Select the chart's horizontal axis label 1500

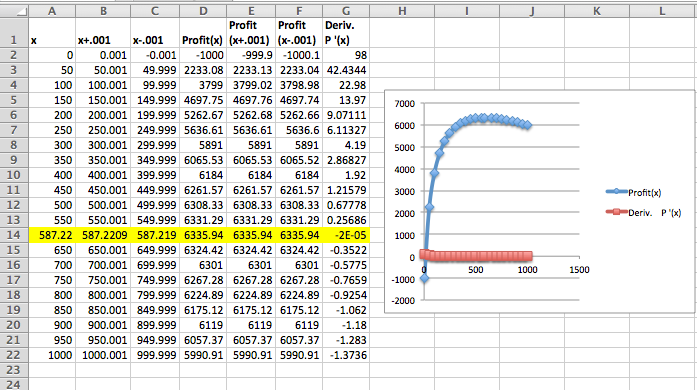click(579, 269)
